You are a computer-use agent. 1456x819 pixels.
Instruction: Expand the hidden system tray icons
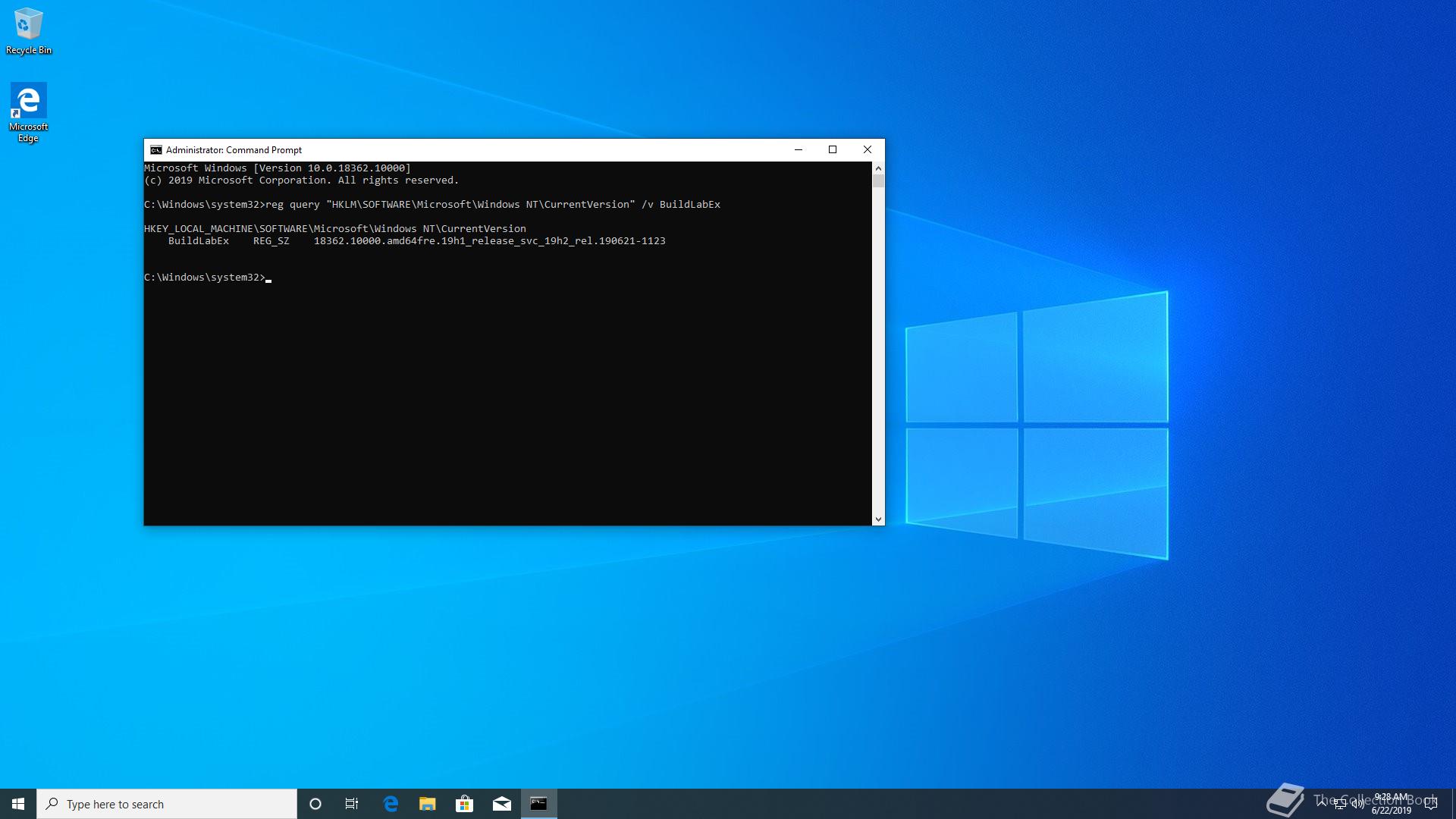[1322, 805]
